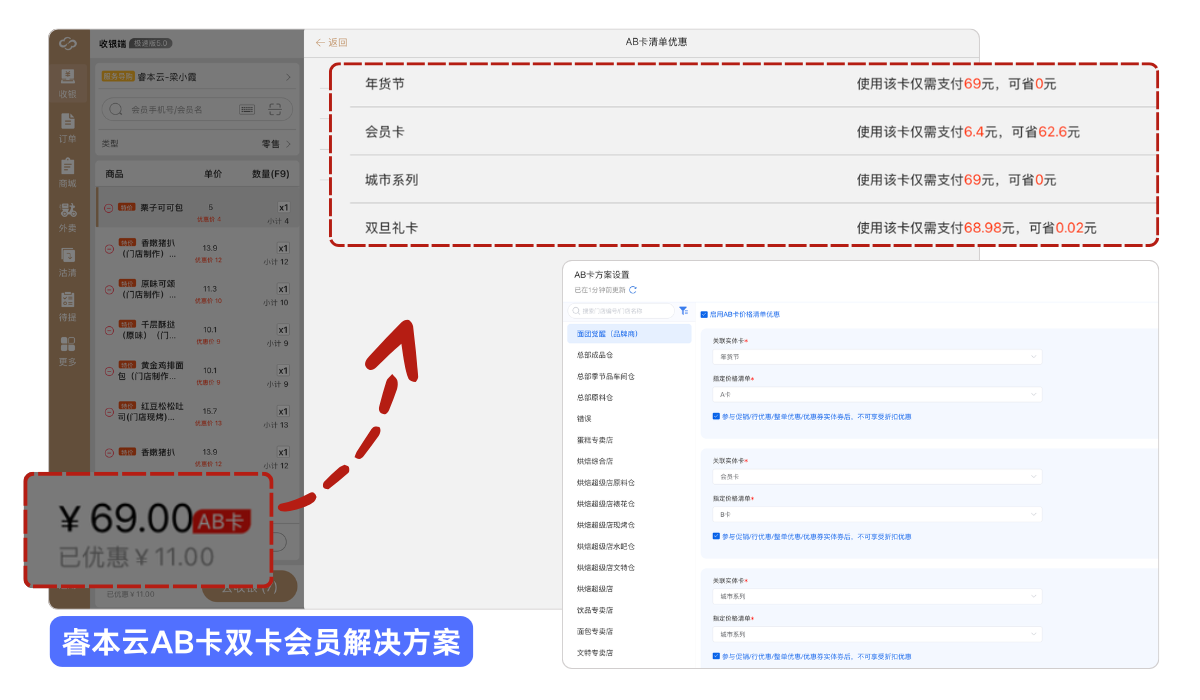This screenshot has height=700, width=1200.
Task: Click 返回 back link
Action: click(x=331, y=43)
